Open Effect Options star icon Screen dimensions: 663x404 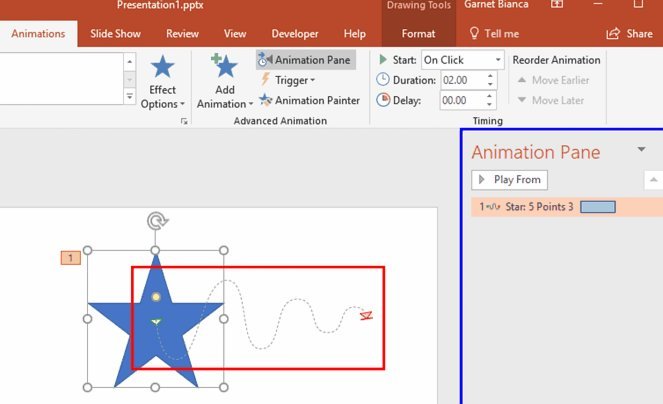click(x=162, y=67)
